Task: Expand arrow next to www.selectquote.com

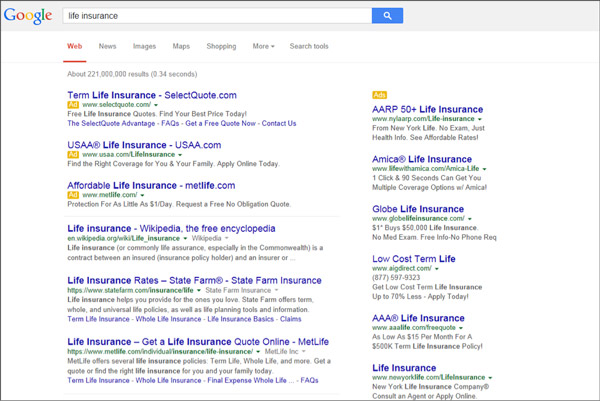Action: (156, 105)
